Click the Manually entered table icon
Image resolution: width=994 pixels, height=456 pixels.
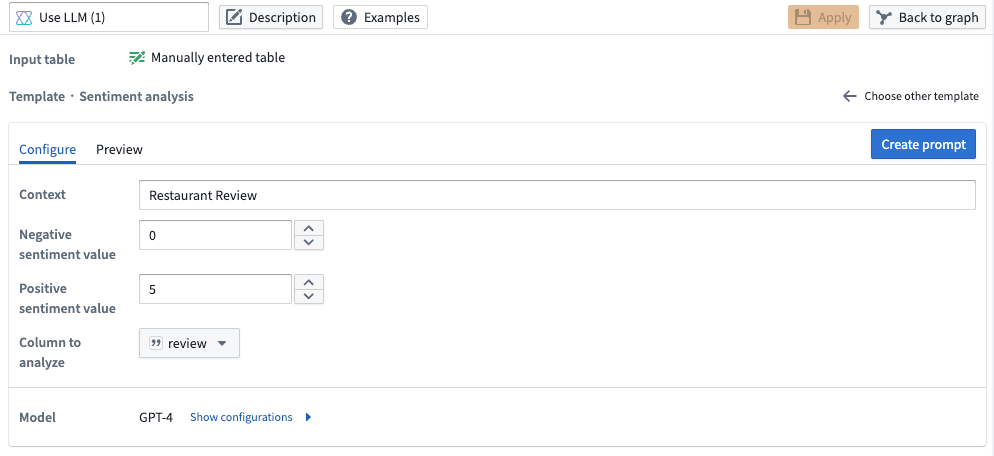(137, 58)
